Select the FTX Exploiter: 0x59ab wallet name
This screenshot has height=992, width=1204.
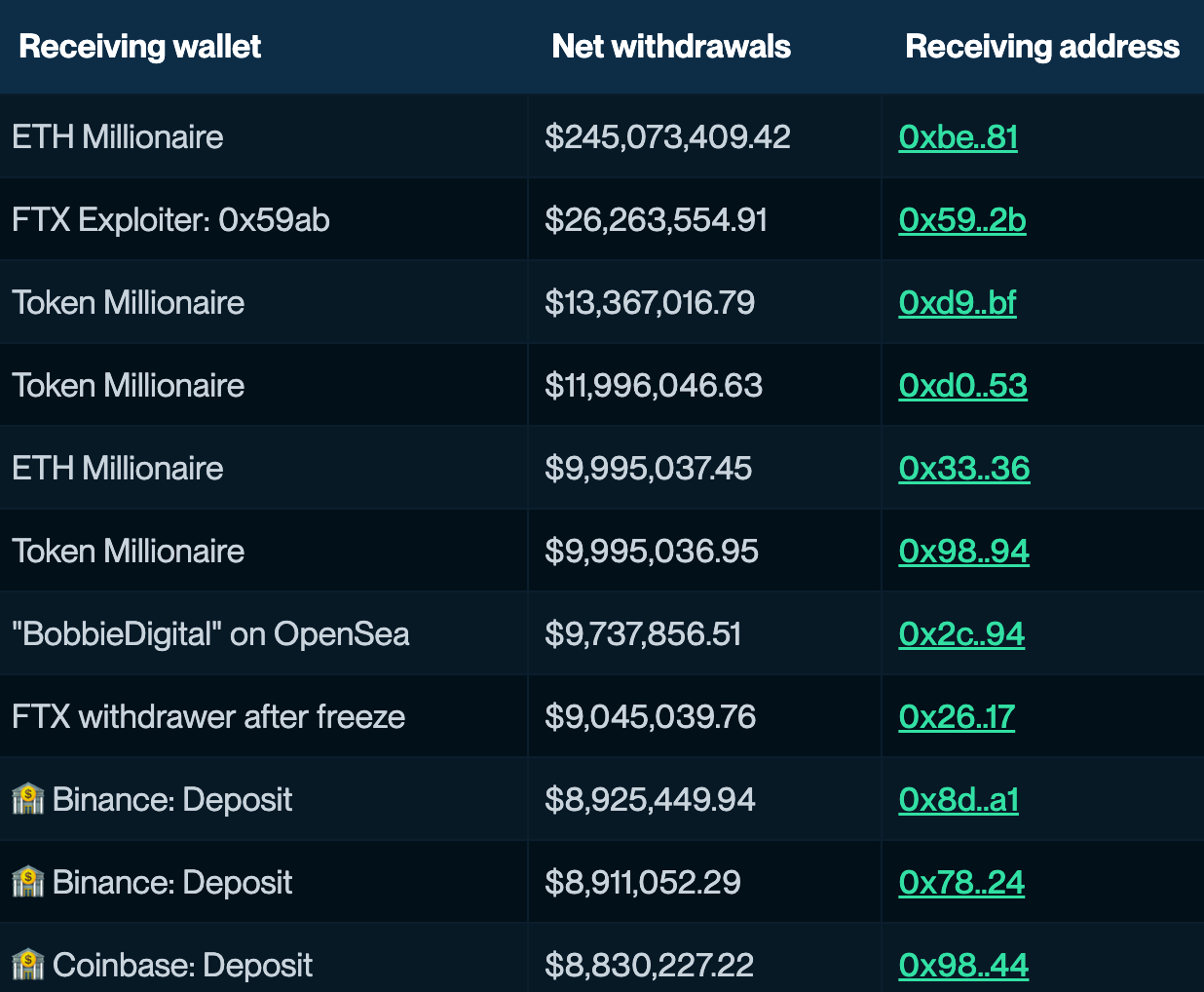click(170, 220)
